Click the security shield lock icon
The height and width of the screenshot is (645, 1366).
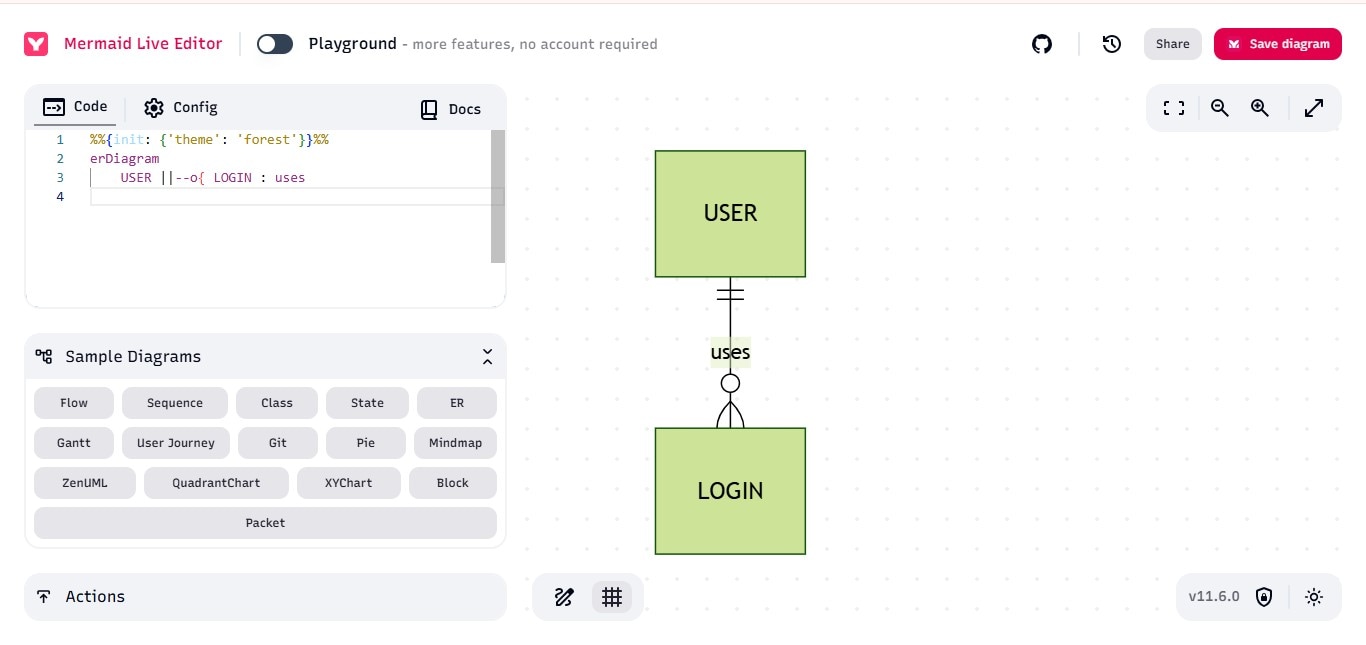click(x=1264, y=597)
